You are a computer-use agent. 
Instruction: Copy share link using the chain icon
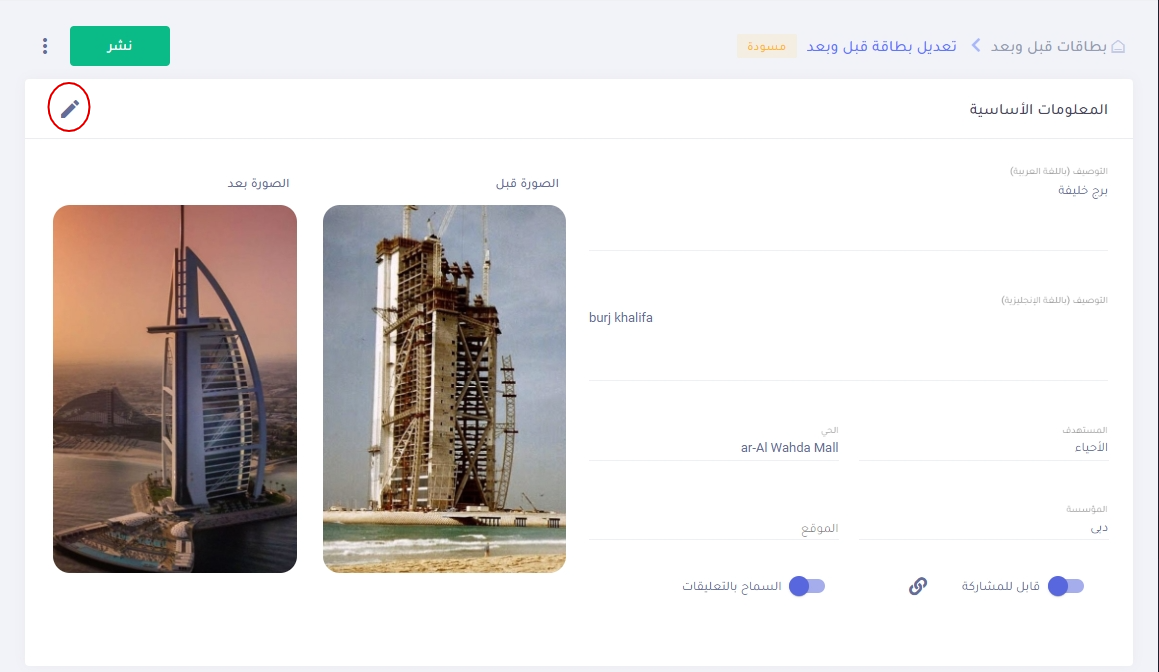click(x=917, y=586)
